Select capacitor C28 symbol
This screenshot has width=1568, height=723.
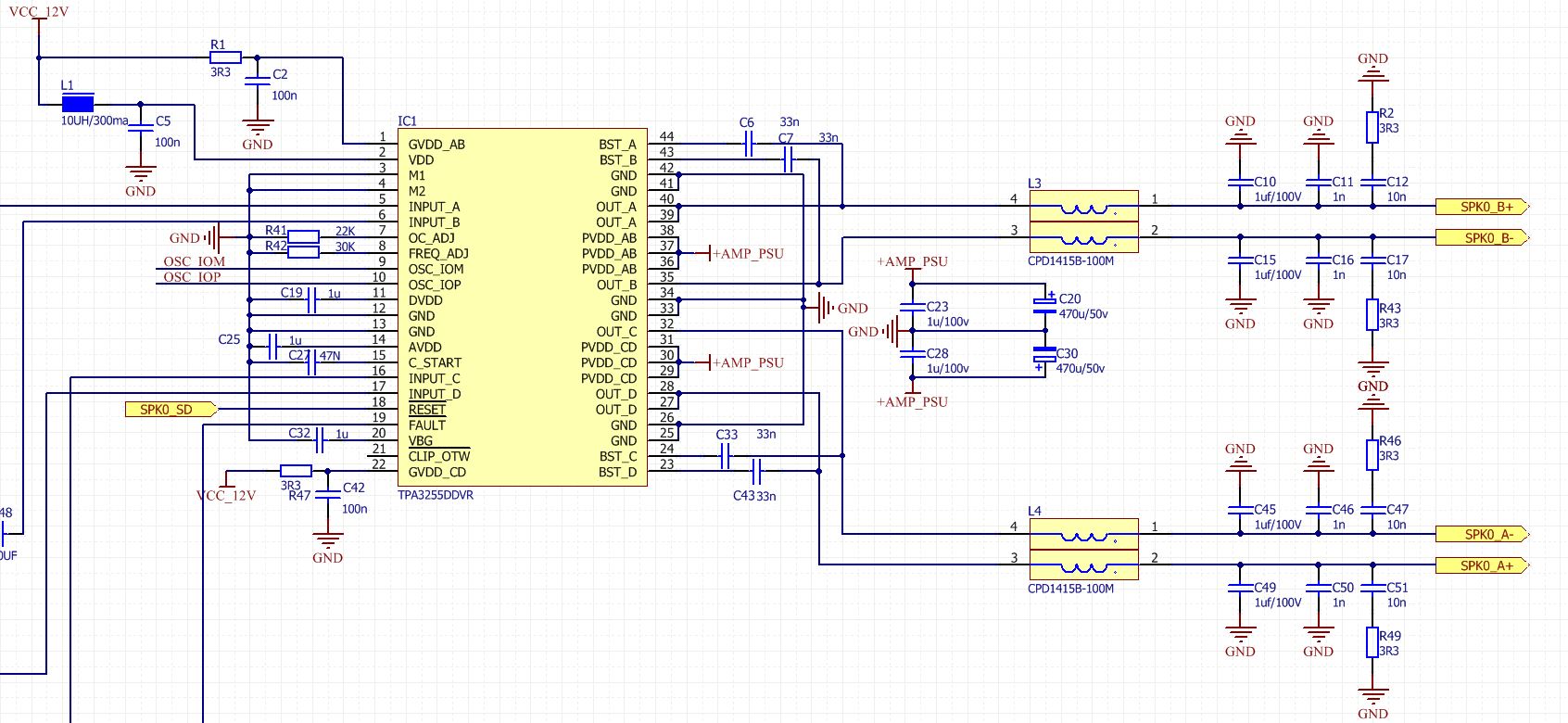(913, 353)
